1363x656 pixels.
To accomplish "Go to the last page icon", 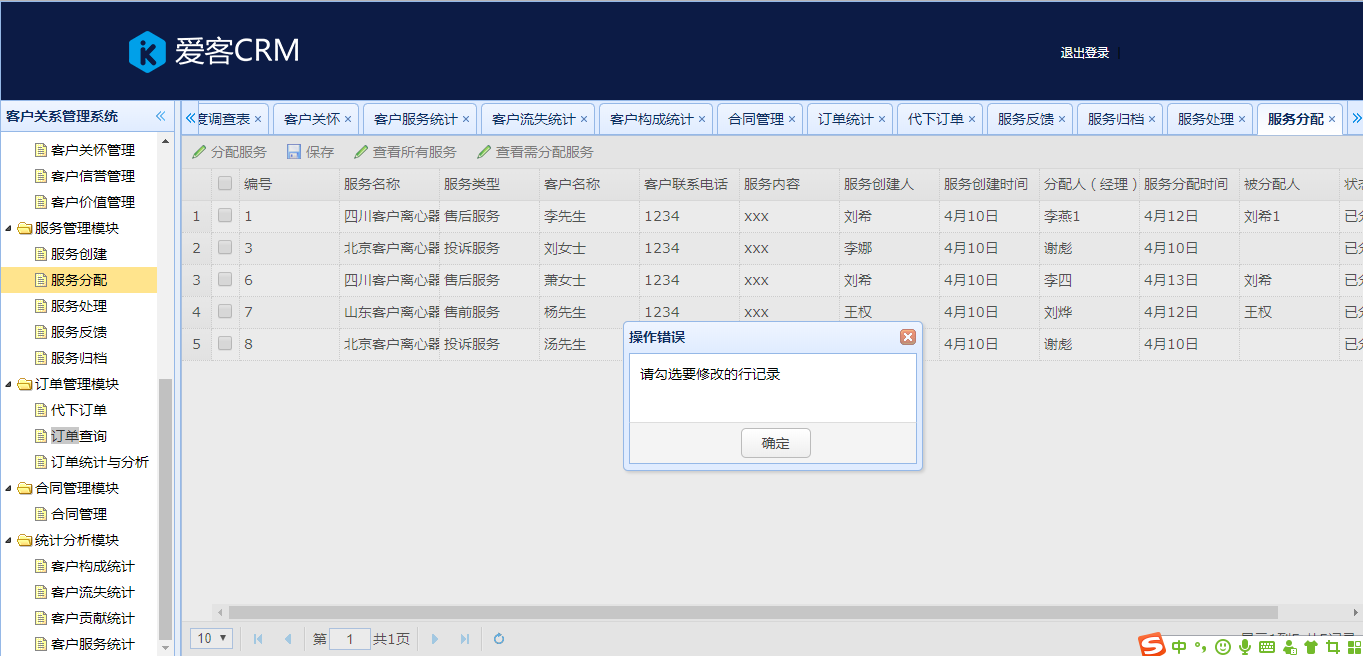I will pyautogui.click(x=465, y=639).
